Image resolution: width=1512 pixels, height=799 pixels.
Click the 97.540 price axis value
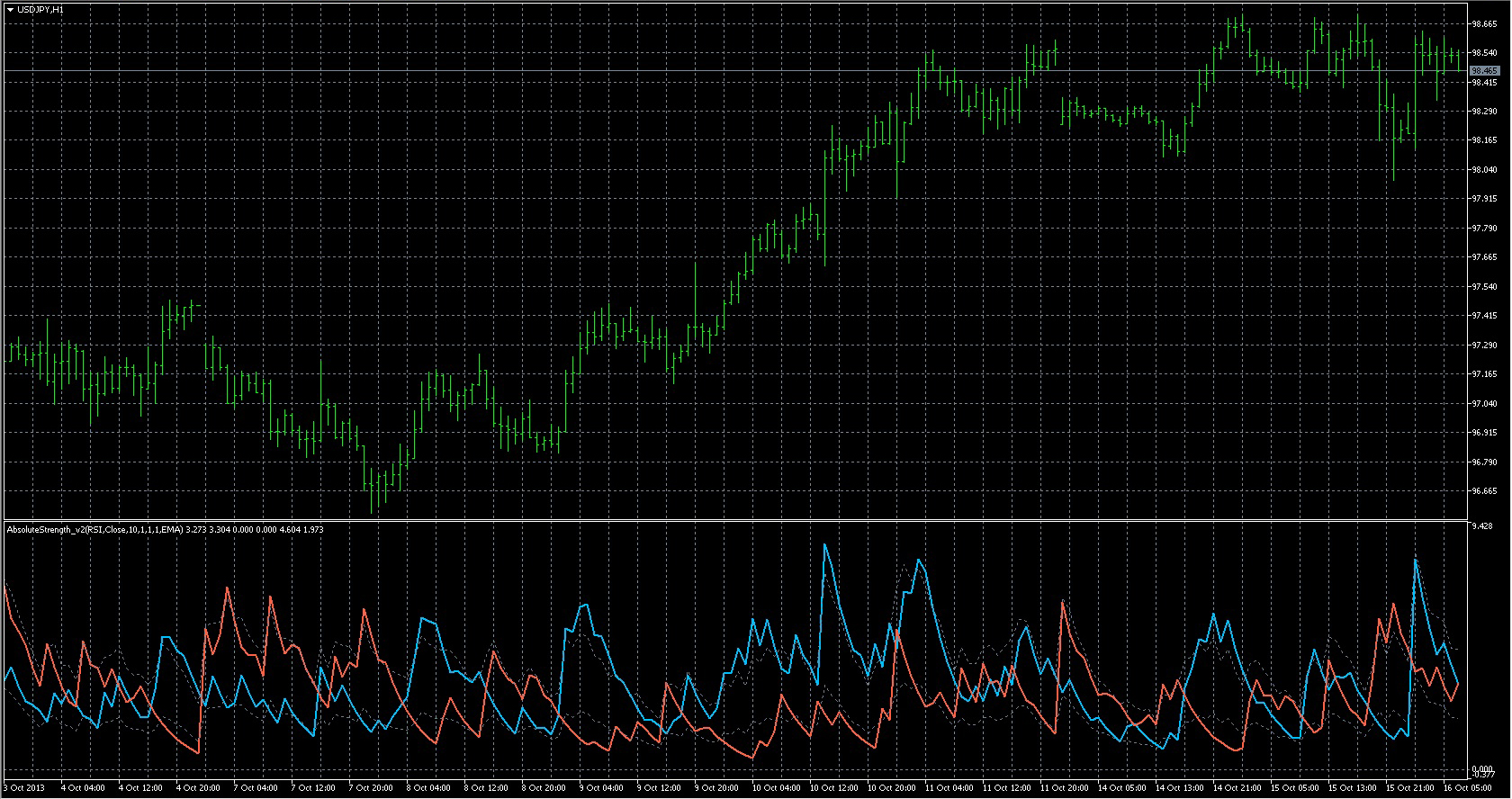click(x=1484, y=287)
